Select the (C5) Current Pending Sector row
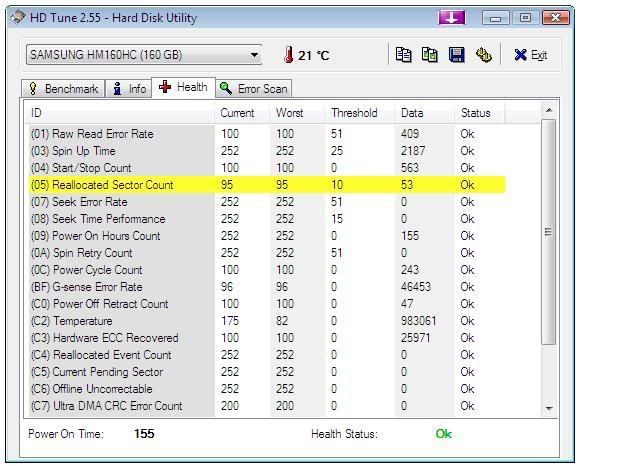This screenshot has width=640, height=466. pyautogui.click(x=265, y=372)
